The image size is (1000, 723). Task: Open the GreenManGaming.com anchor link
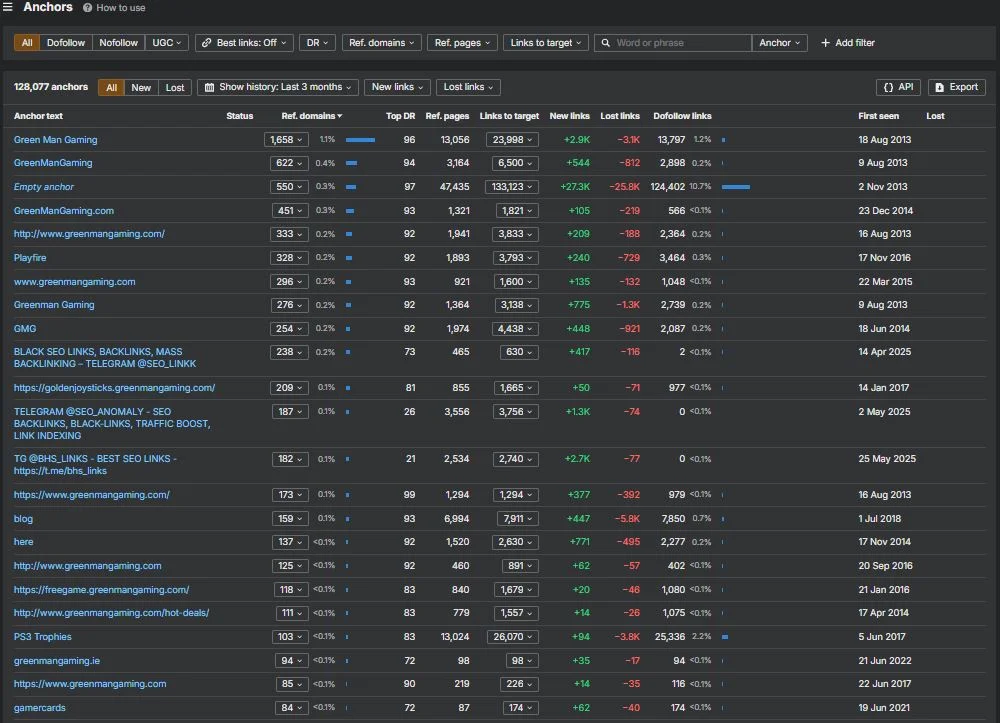(64, 210)
